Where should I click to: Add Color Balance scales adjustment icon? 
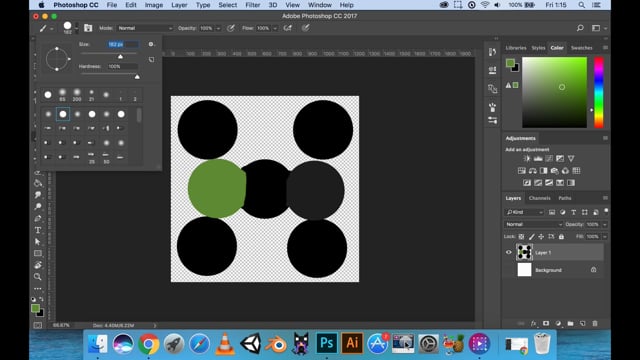533,171
